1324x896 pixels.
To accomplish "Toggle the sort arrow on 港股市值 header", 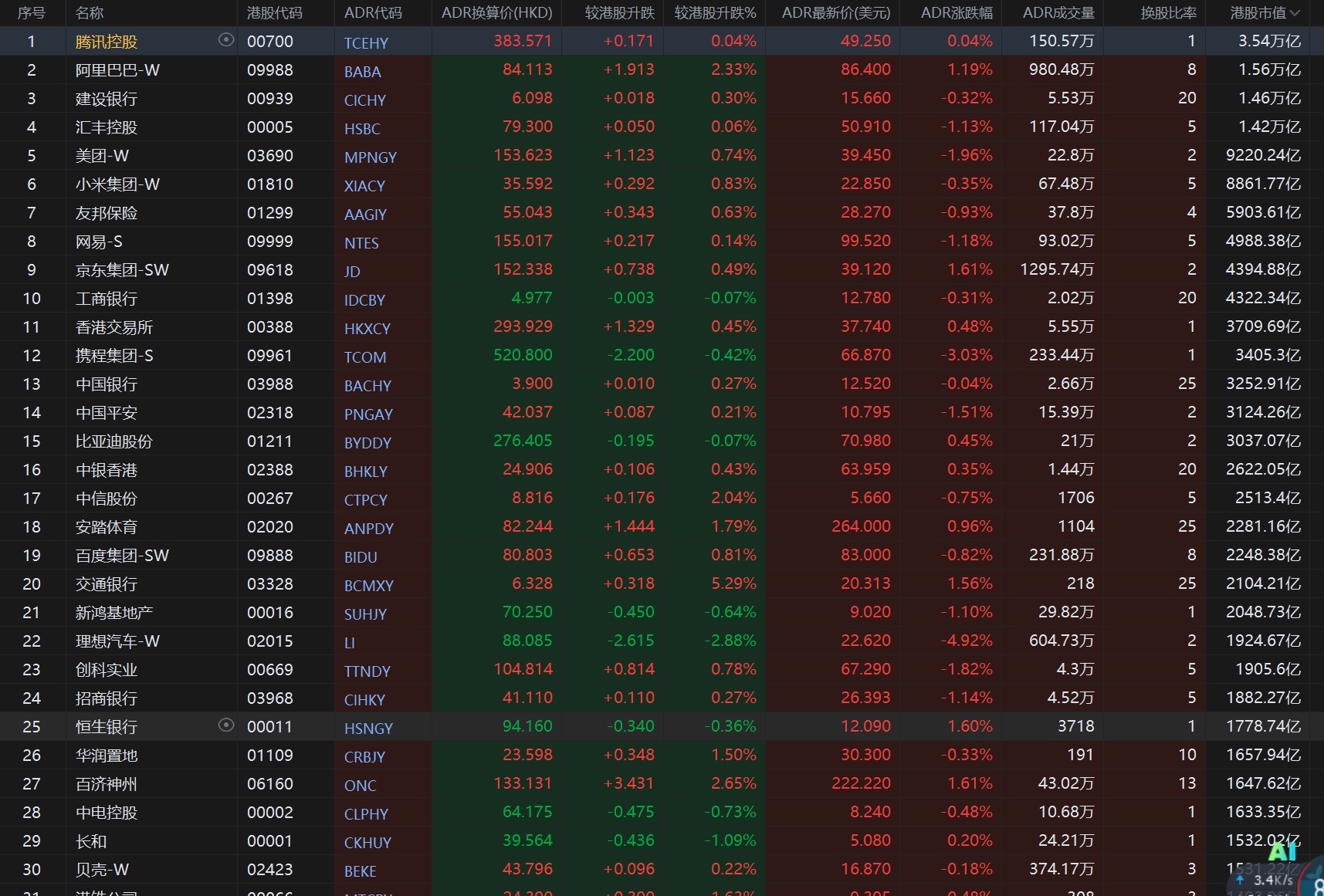I will tap(1295, 13).
